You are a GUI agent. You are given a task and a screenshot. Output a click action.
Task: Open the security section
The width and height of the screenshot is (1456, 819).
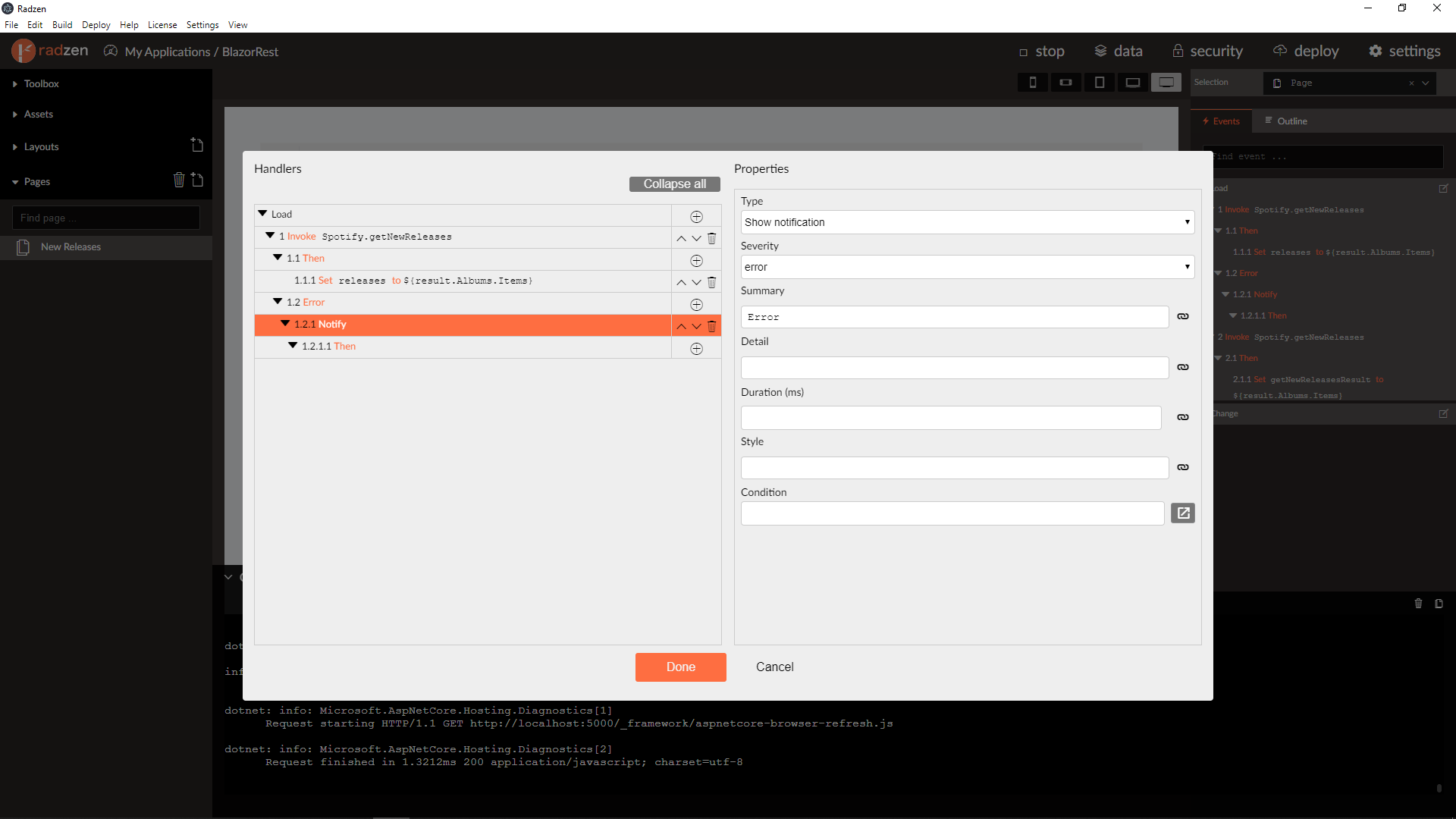click(1208, 51)
